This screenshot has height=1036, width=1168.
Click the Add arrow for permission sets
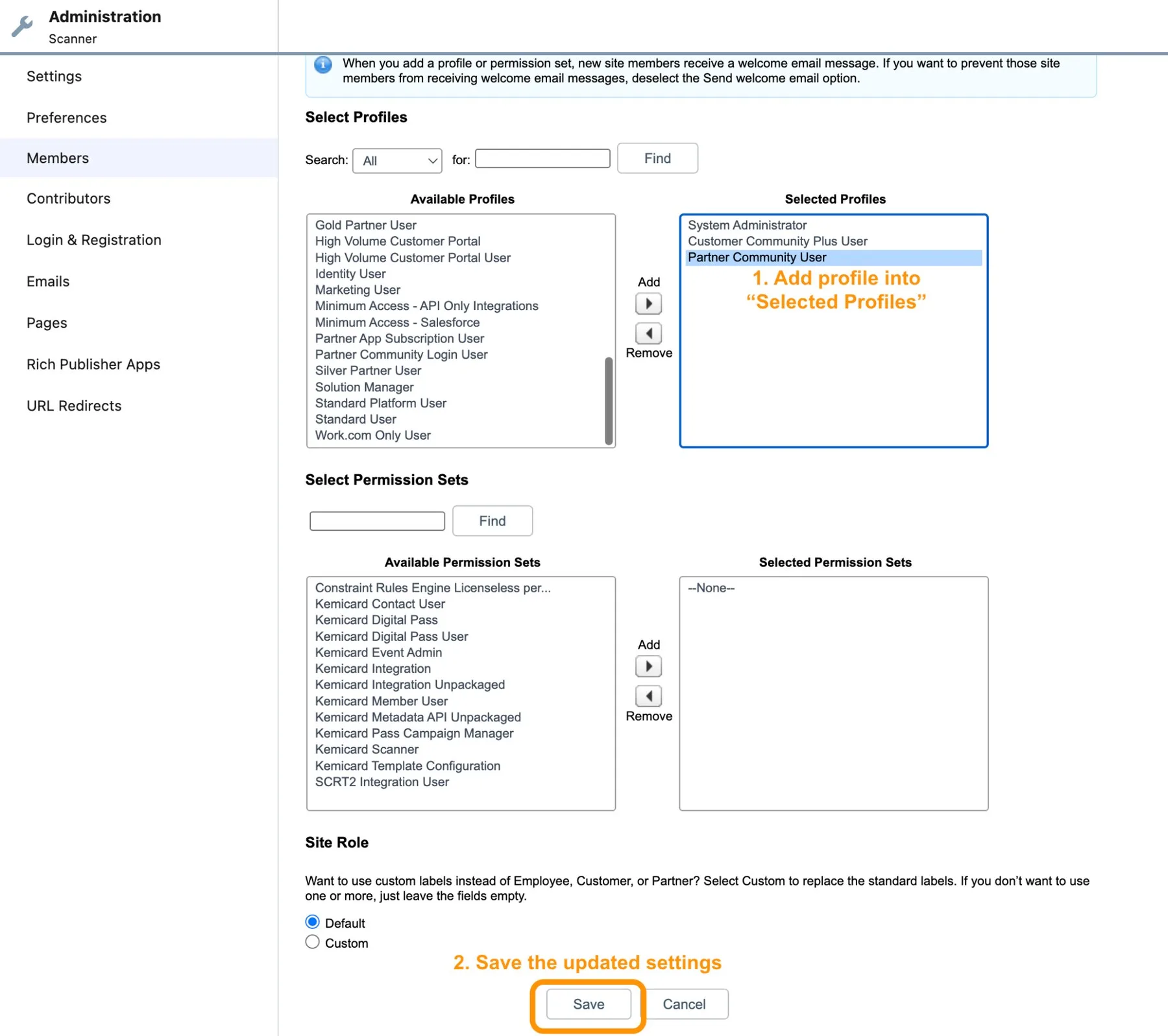pos(648,666)
